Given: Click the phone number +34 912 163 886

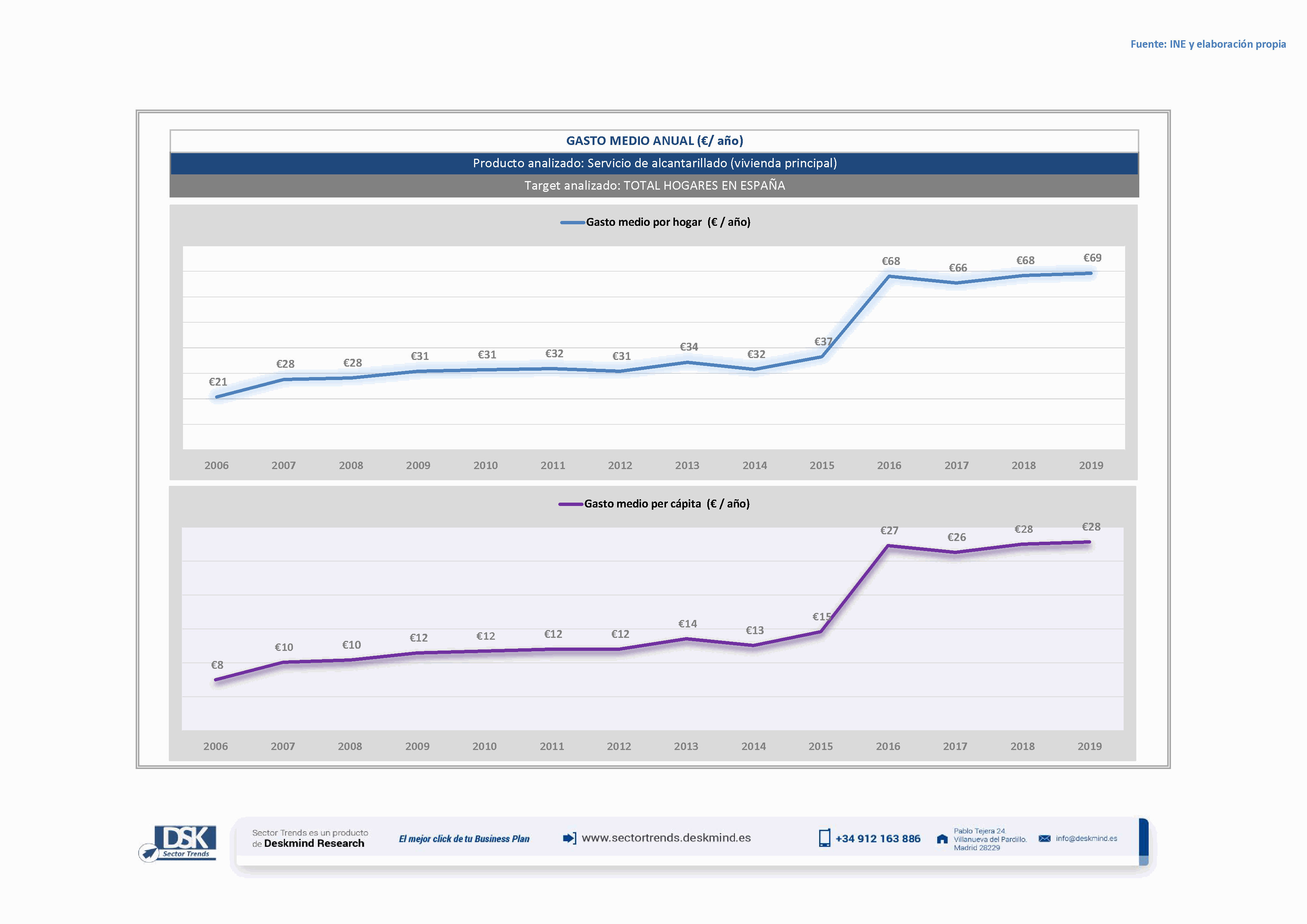Looking at the screenshot, I should 878,839.
